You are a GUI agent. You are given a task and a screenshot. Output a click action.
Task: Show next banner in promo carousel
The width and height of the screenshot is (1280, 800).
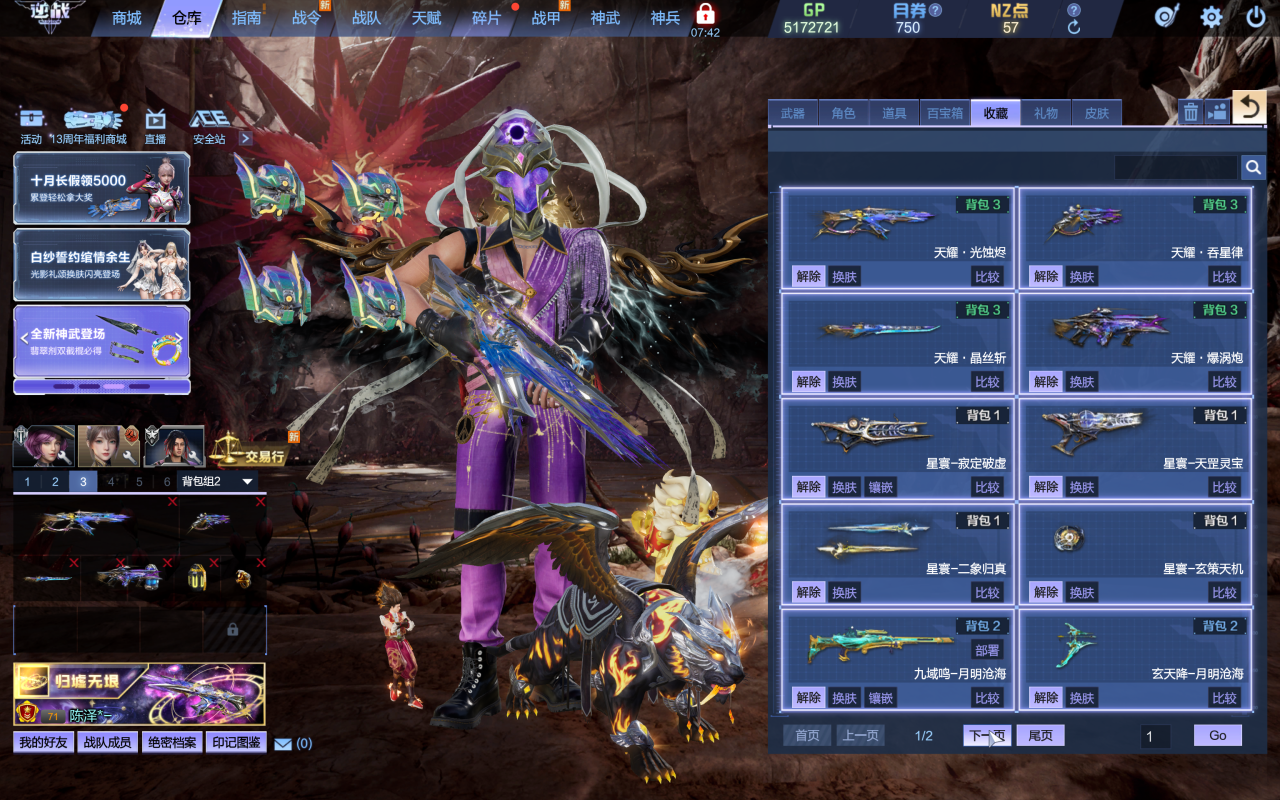click(181, 338)
